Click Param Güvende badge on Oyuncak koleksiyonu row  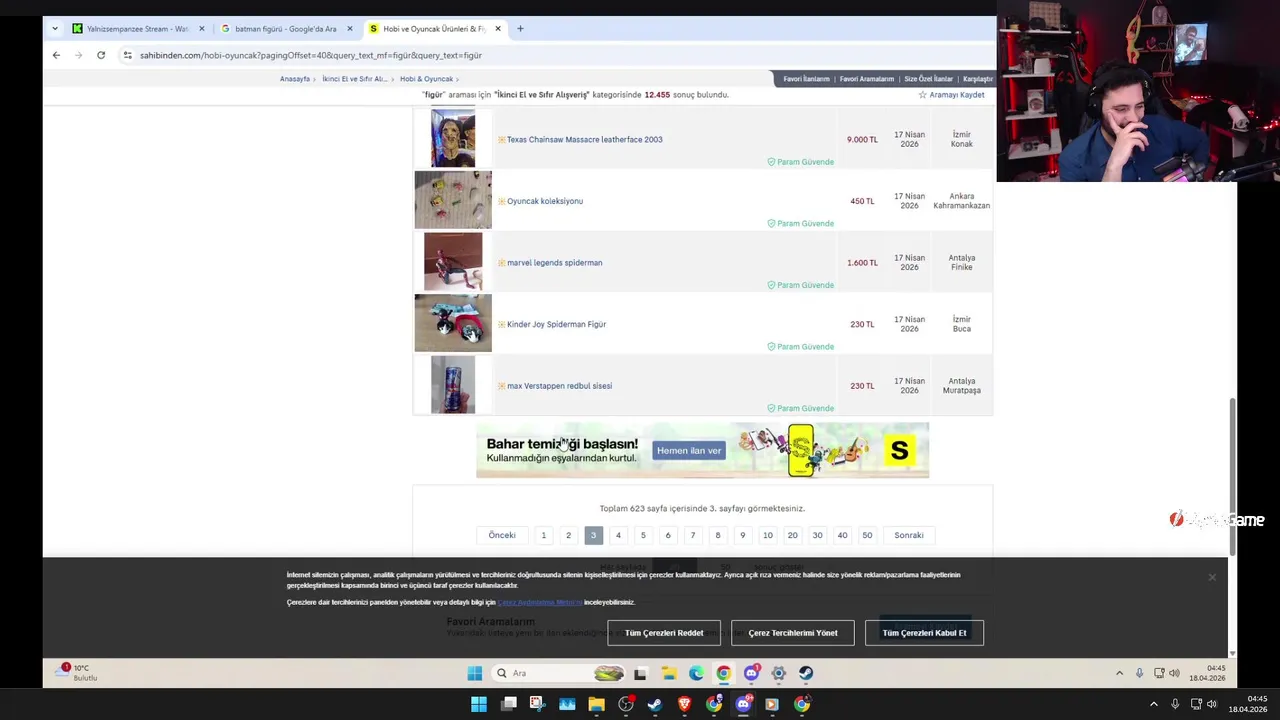[x=800, y=223]
